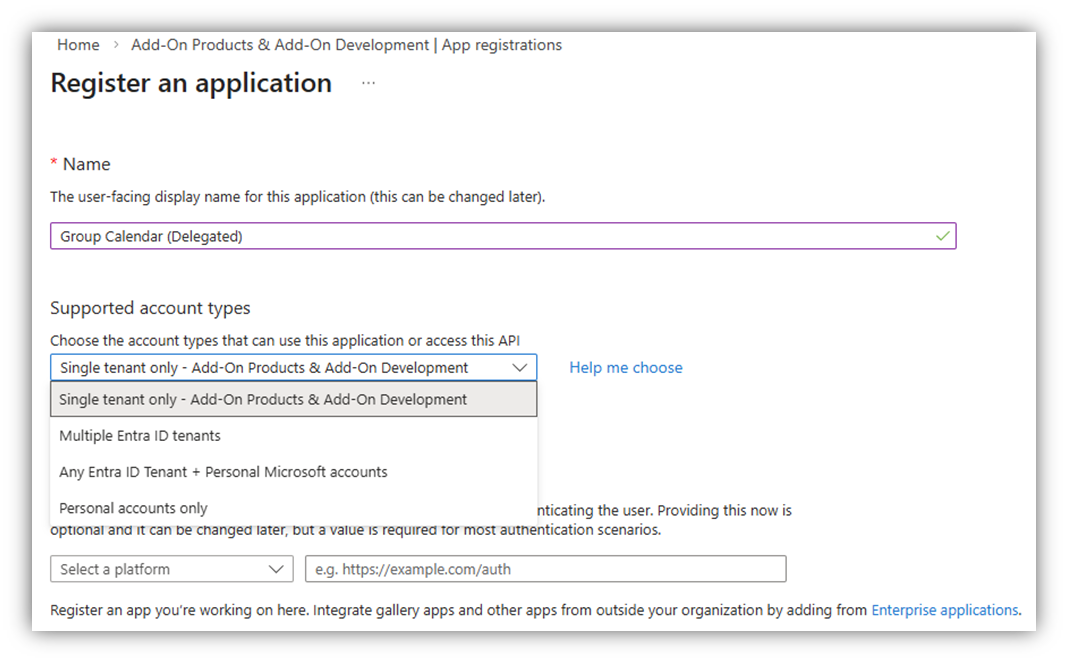Click the account types dropdown chevron arrow
The image size is (1068, 663).
520,368
